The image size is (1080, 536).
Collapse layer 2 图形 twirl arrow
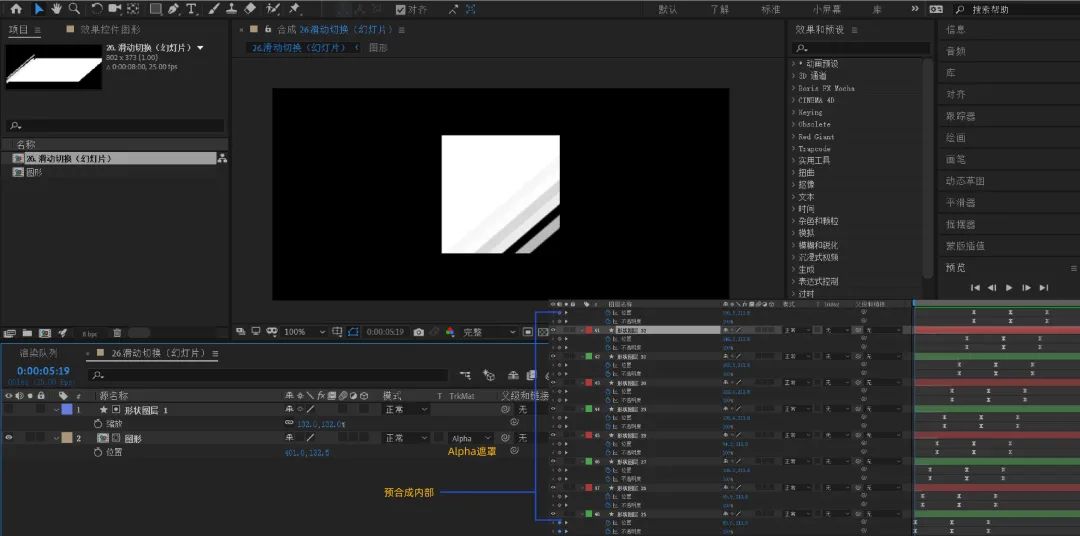pos(56,438)
